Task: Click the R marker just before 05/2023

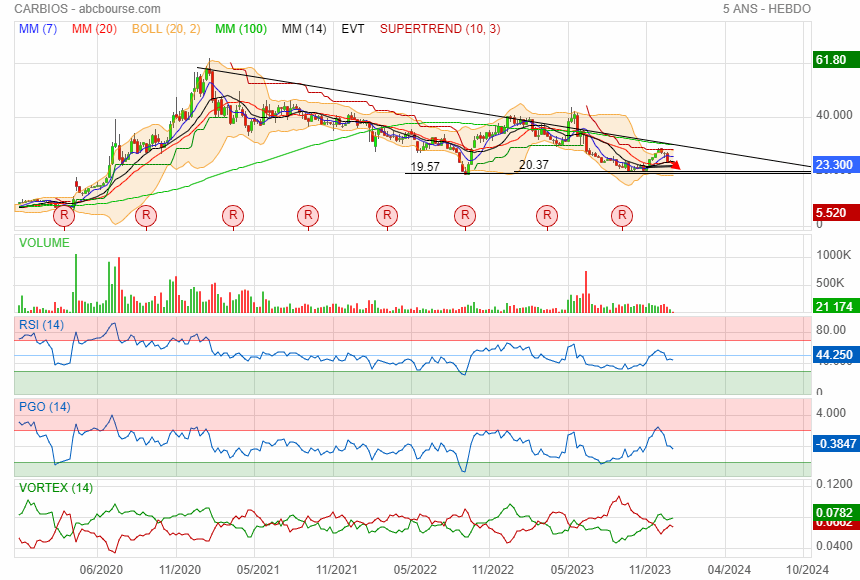Action: point(547,215)
